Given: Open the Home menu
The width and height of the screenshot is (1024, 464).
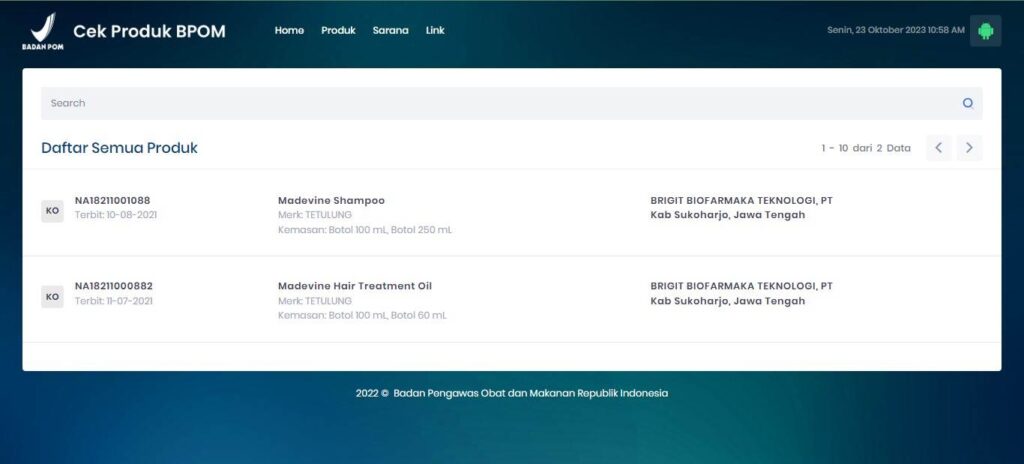Looking at the screenshot, I should coord(289,30).
